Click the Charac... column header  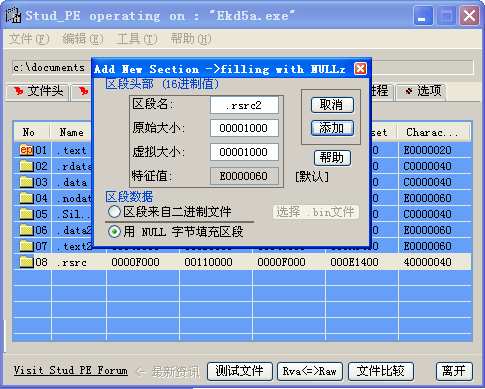[x=433, y=132]
